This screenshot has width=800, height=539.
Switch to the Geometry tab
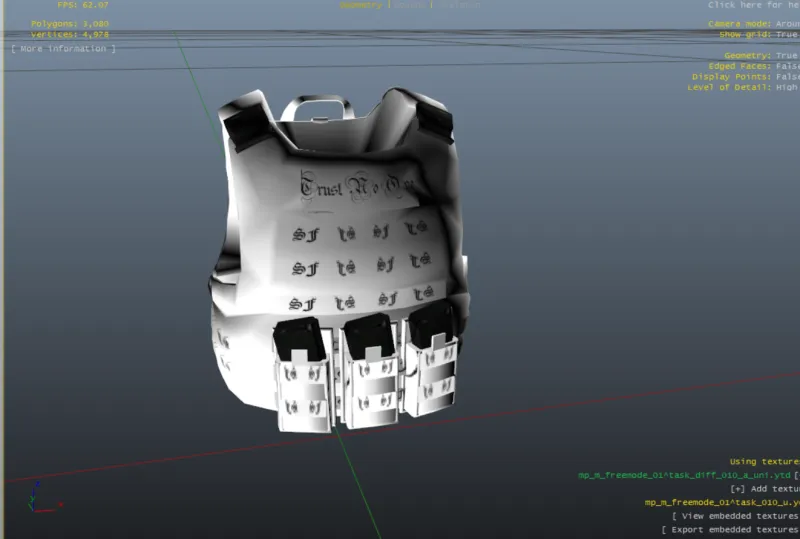tap(361, 5)
